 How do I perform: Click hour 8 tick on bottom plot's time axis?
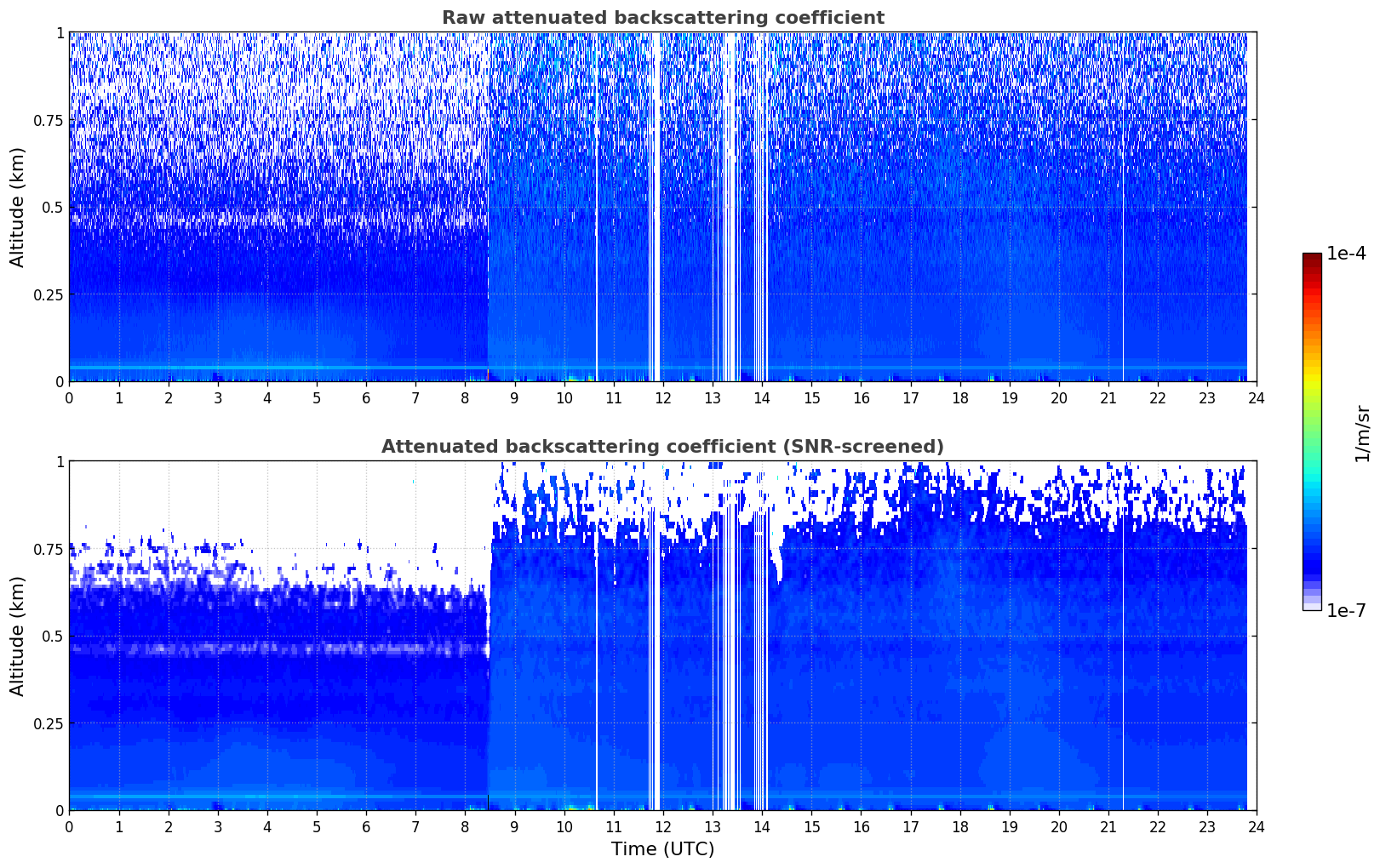(x=465, y=826)
